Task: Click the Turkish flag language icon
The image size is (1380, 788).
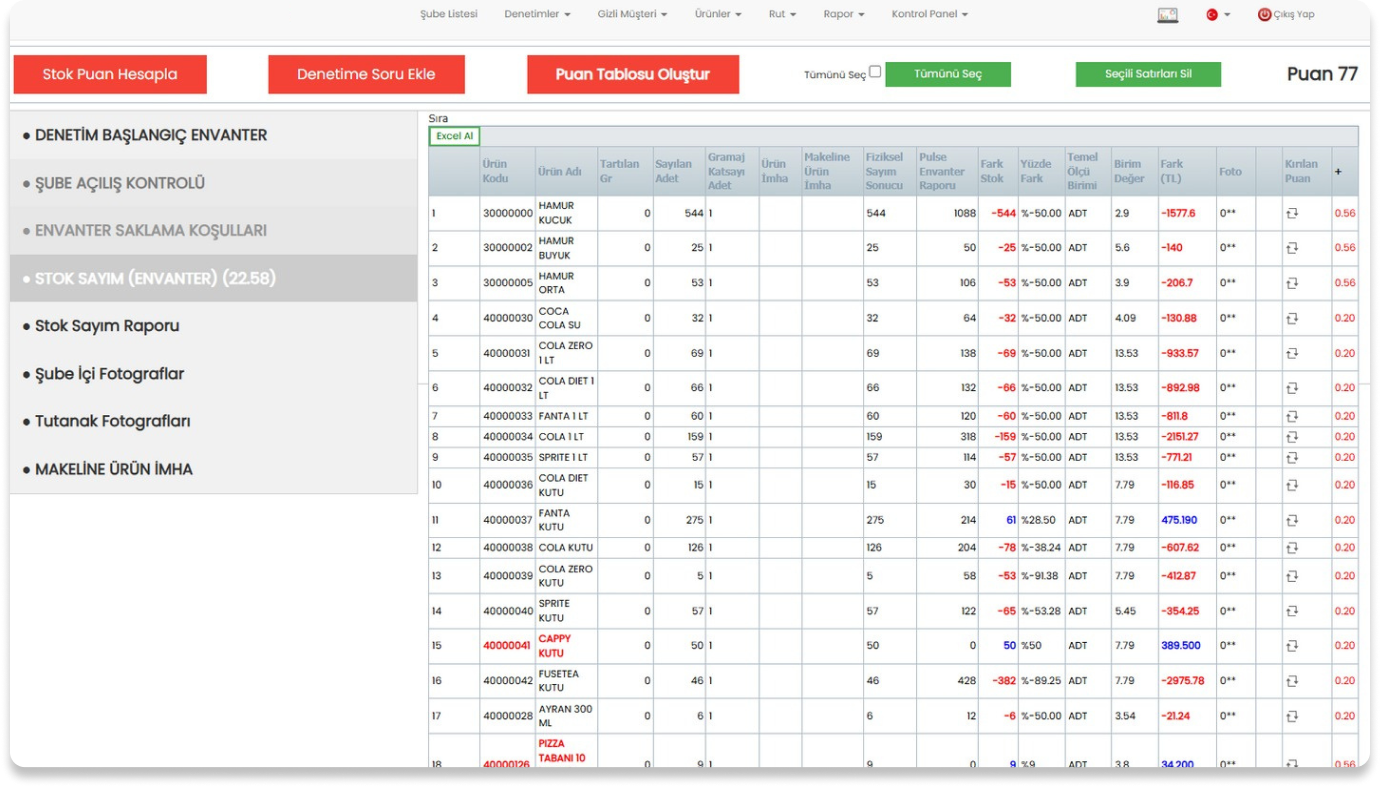Action: point(1212,15)
